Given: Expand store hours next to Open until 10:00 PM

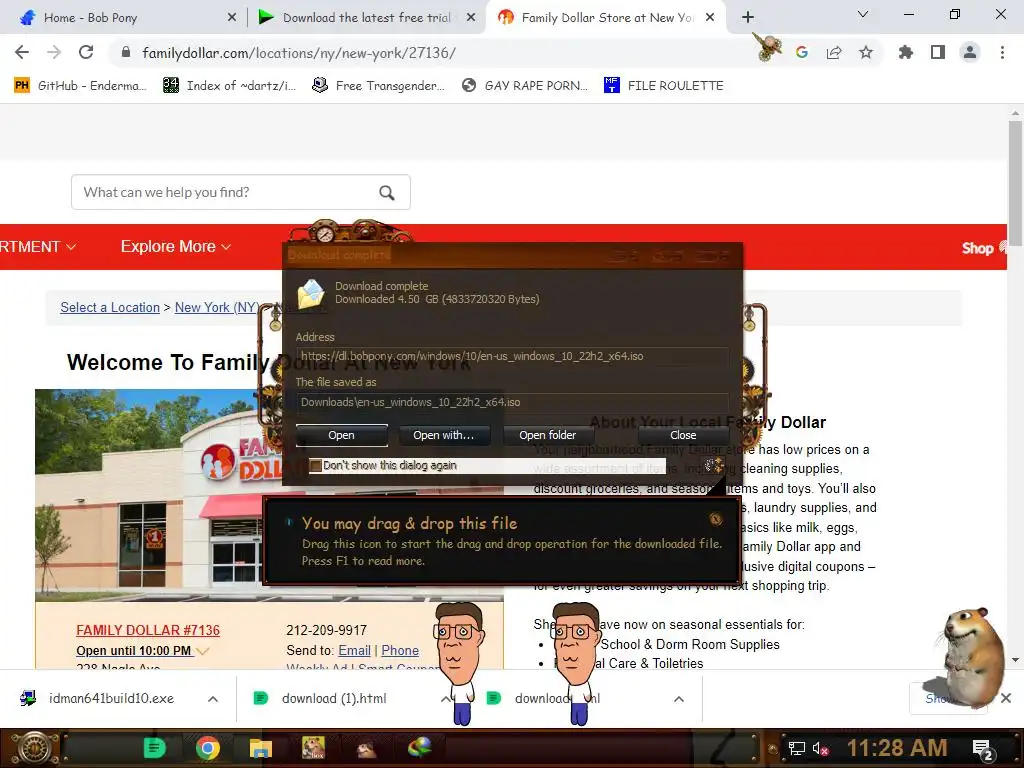Looking at the screenshot, I should (202, 651).
